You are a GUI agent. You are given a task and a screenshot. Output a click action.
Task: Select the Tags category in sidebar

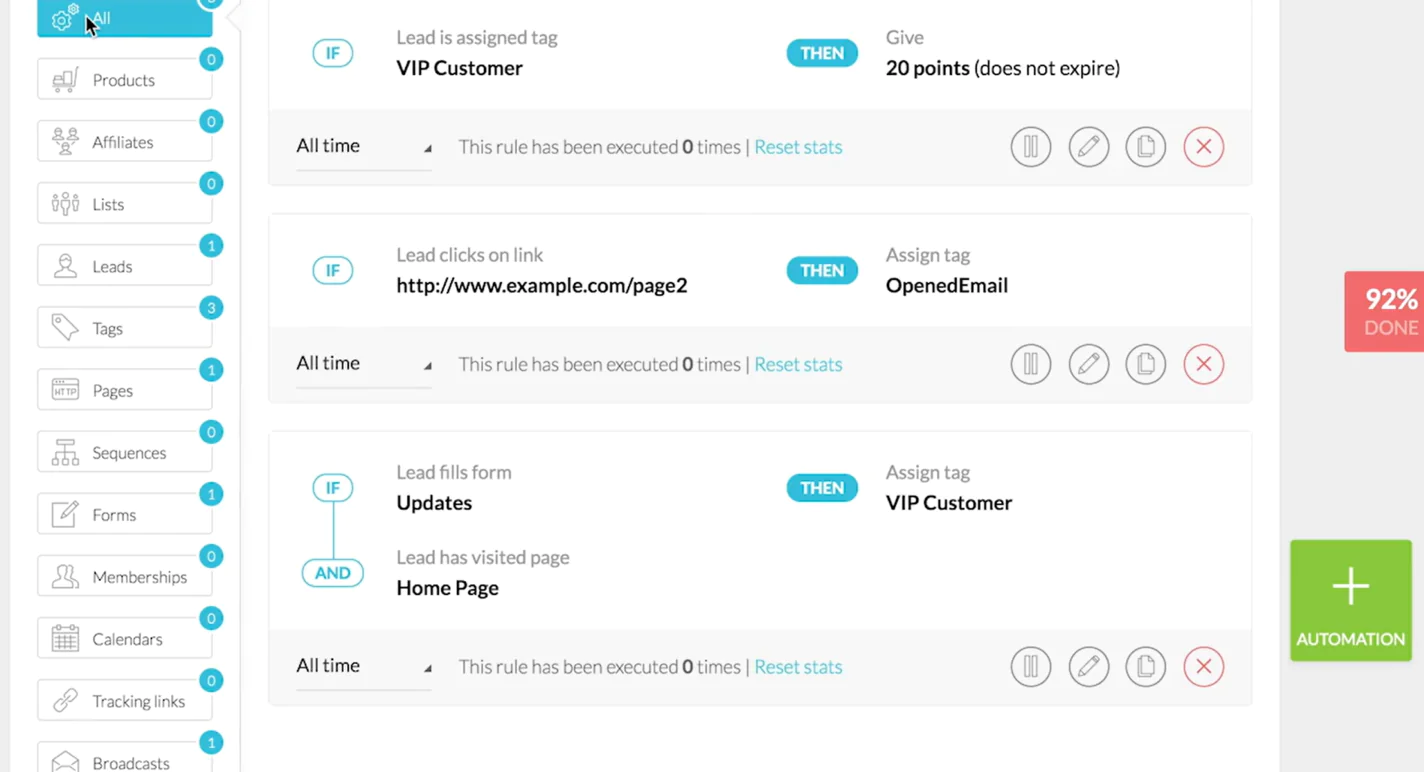124,328
